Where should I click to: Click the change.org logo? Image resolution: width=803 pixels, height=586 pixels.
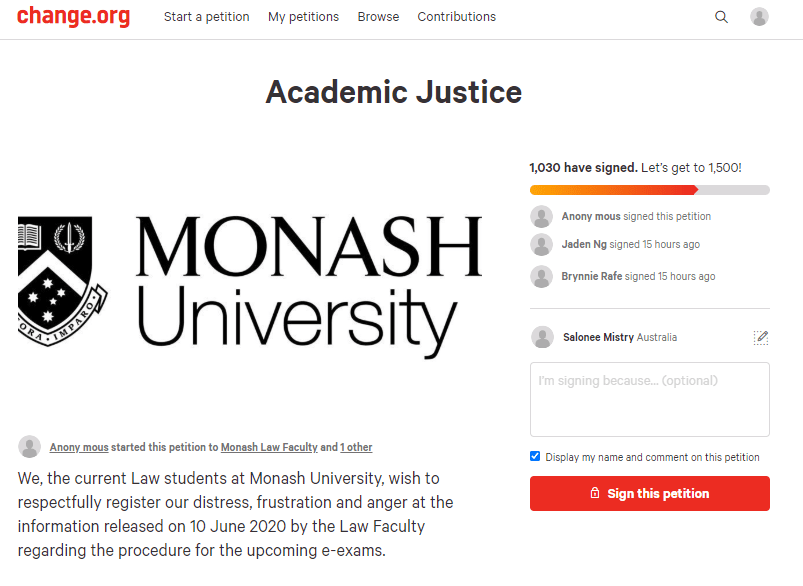pyautogui.click(x=73, y=16)
